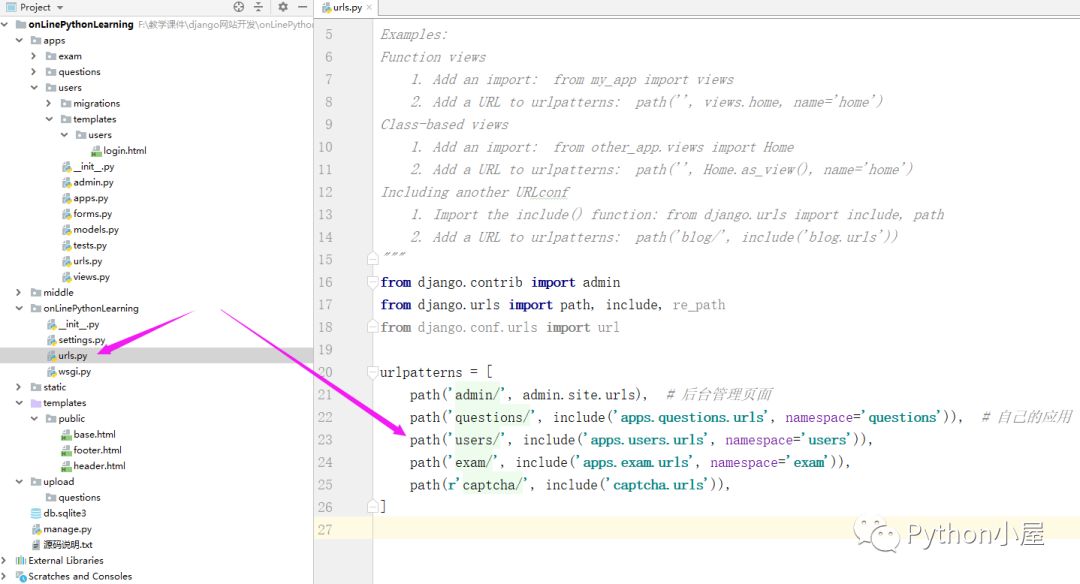The image size is (1080, 584).
Task: Select login.html file icon
Action: [96, 151]
